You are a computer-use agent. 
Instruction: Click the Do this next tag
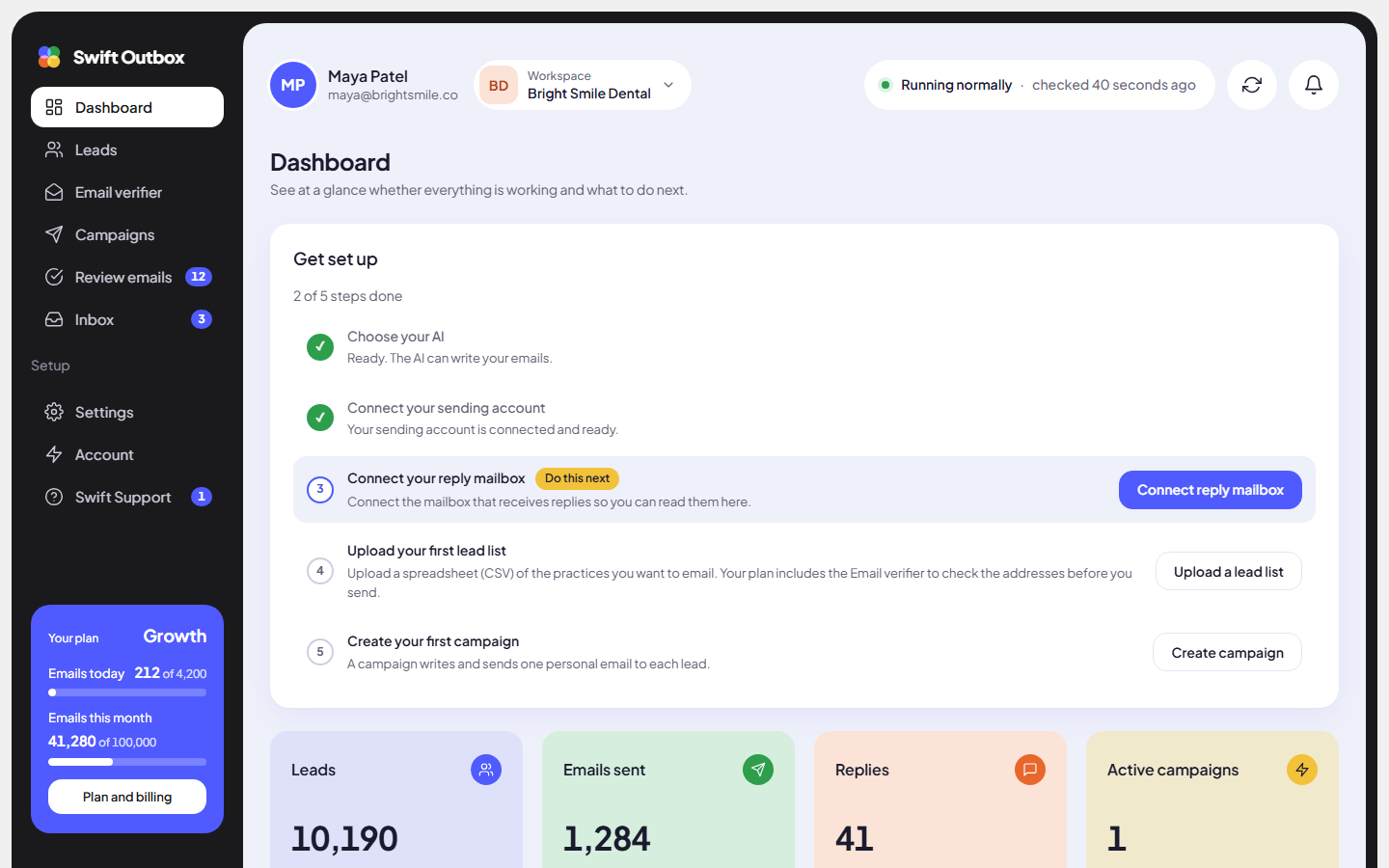click(577, 478)
